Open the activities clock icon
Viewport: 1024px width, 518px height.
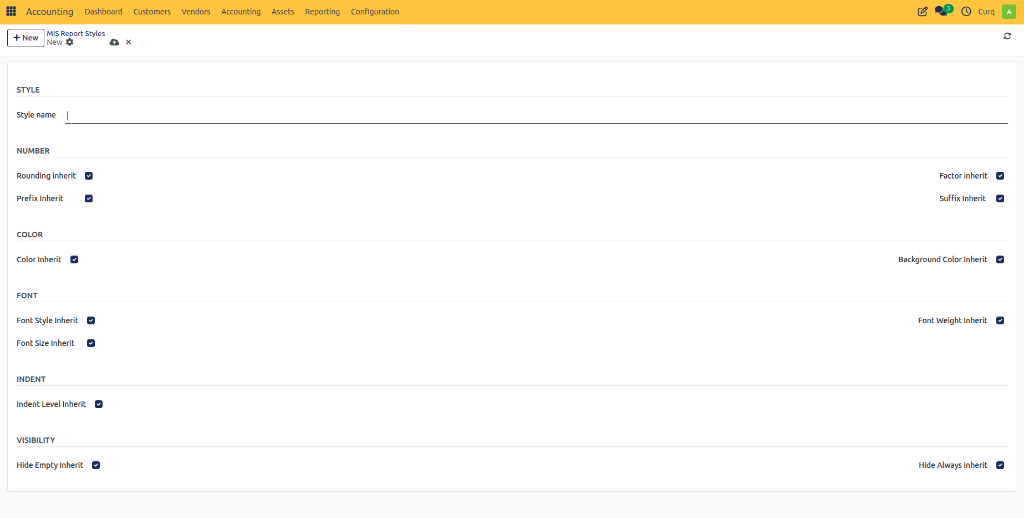tap(966, 12)
